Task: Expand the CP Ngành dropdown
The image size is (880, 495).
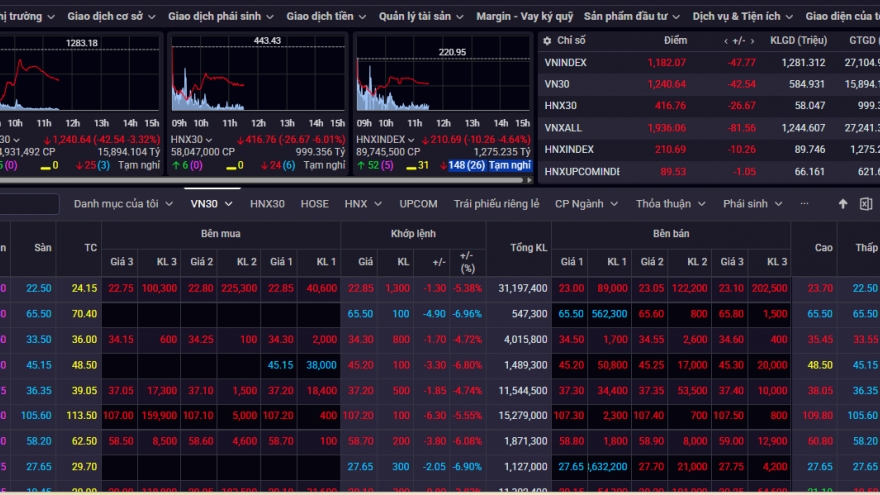Action: pos(586,204)
